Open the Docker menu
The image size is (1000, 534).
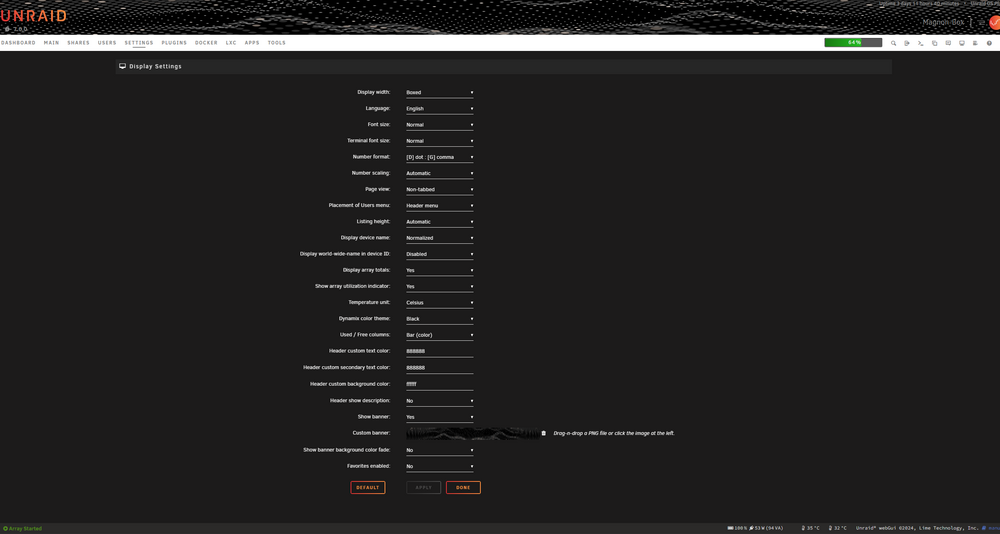206,43
